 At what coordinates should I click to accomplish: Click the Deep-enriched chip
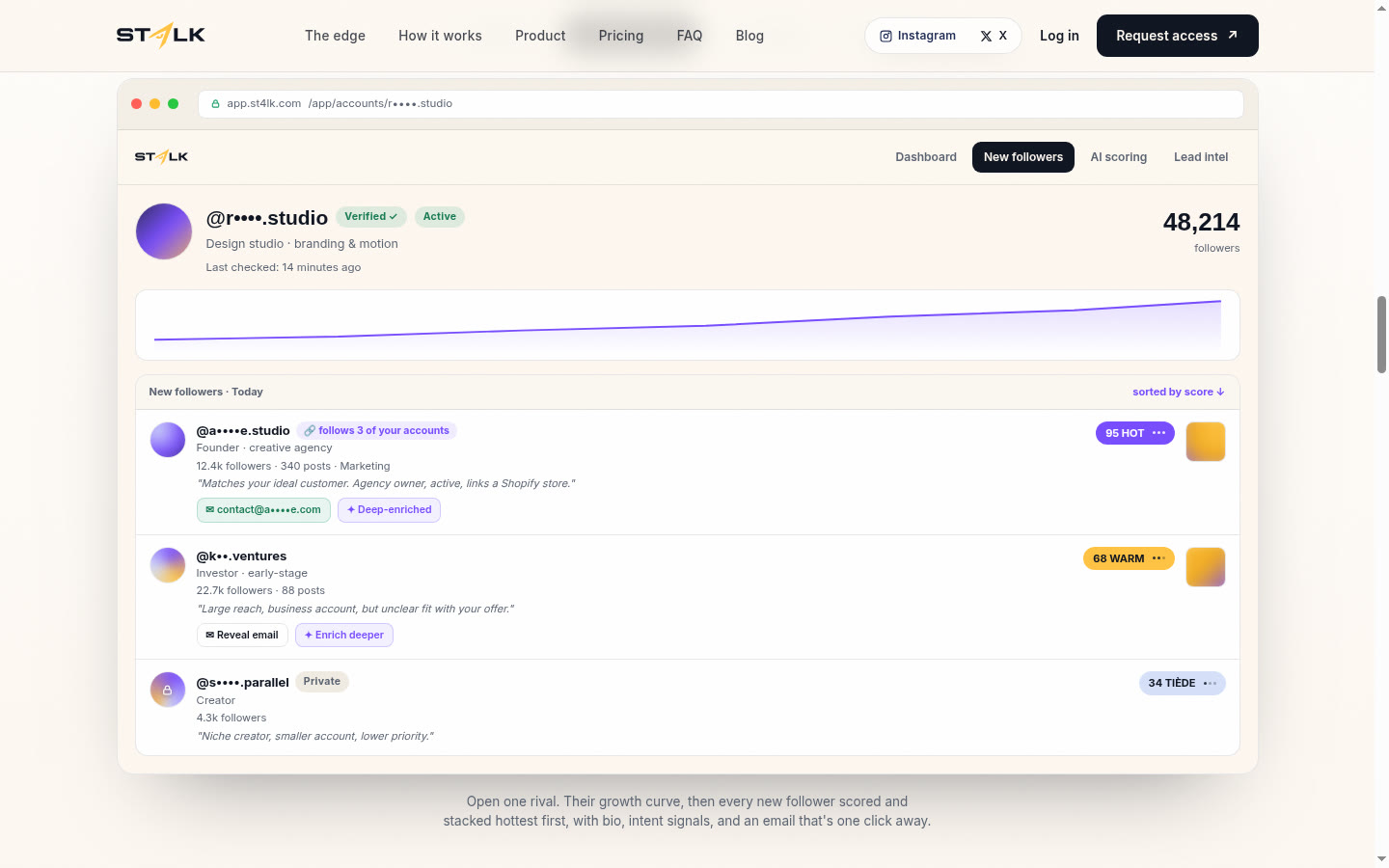[x=390, y=510]
